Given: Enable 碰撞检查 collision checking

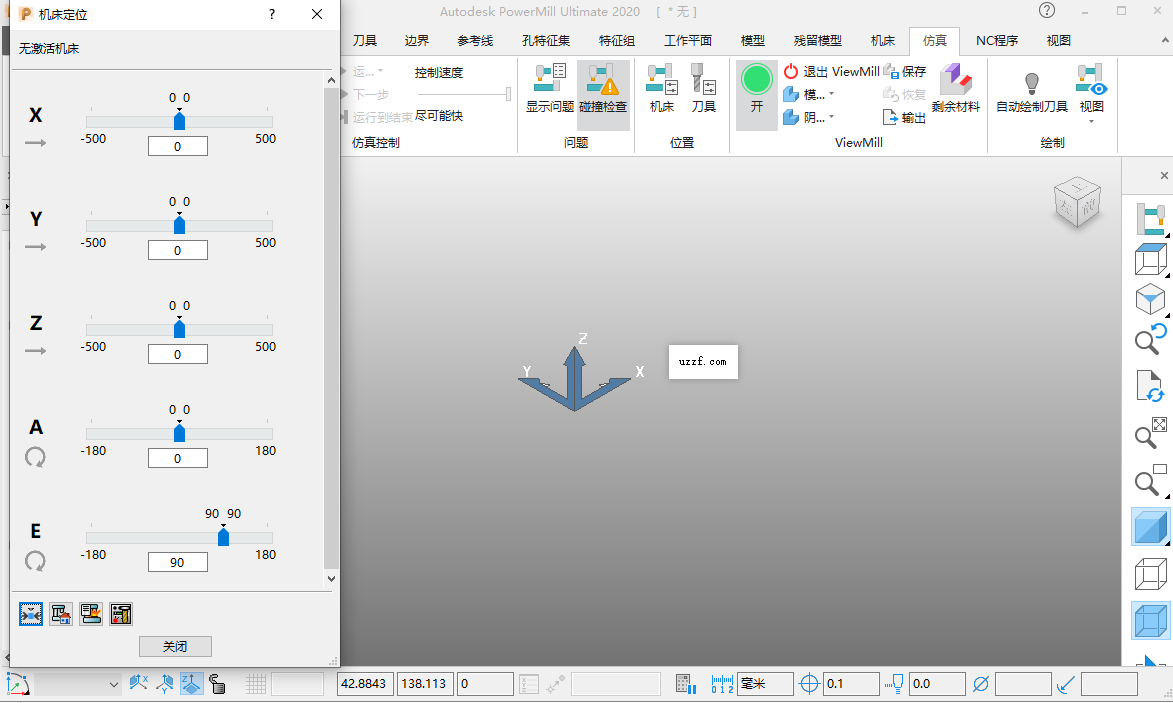Looking at the screenshot, I should point(603,90).
